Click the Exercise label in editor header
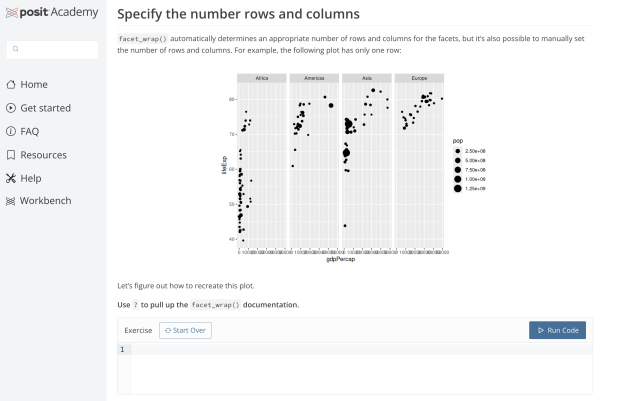 coord(138,330)
